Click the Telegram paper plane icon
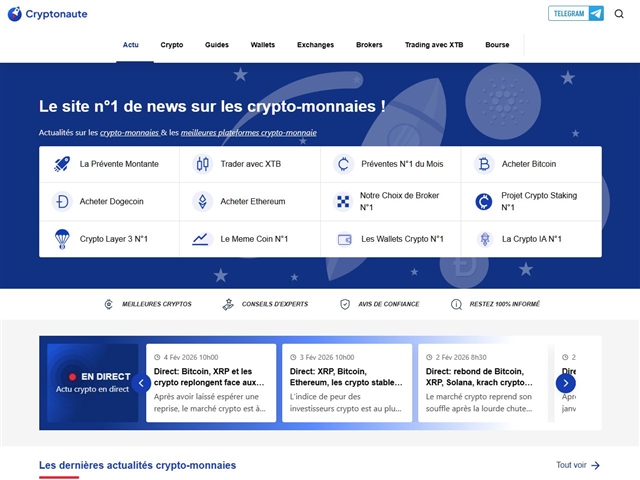Image resolution: width=640 pixels, height=480 pixels. click(x=596, y=13)
